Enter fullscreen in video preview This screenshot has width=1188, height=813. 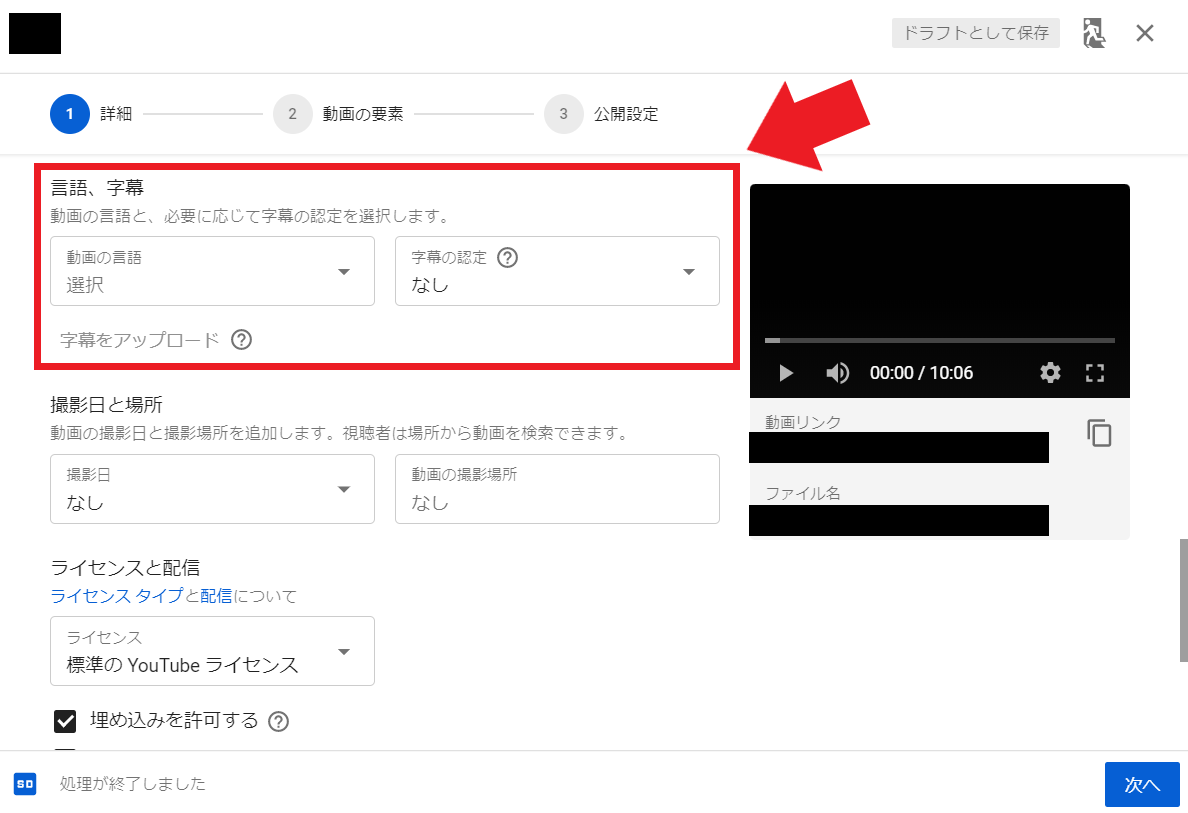(1095, 373)
